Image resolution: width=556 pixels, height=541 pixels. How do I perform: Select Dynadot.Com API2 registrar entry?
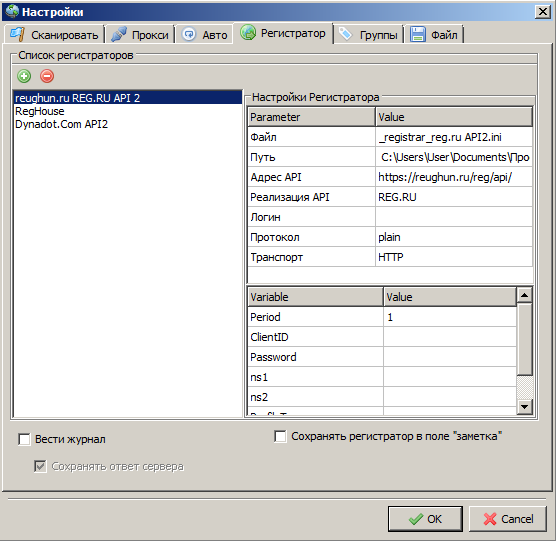[61, 124]
